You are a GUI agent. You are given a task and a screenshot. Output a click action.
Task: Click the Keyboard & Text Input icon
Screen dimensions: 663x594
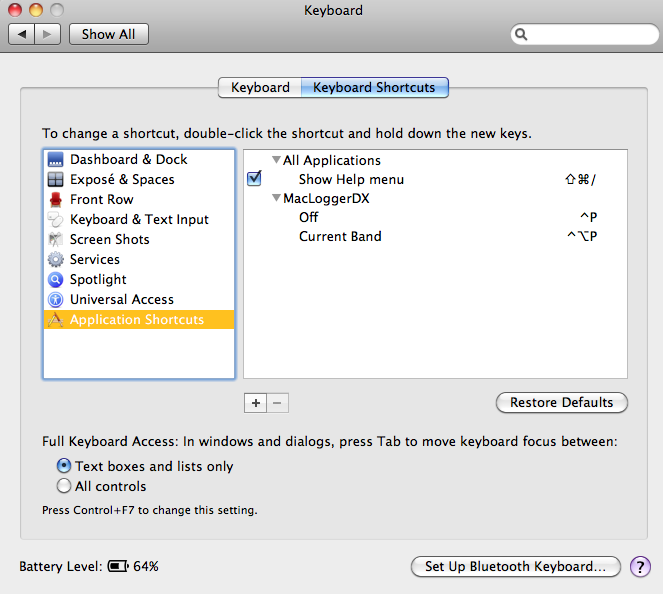pos(55,219)
